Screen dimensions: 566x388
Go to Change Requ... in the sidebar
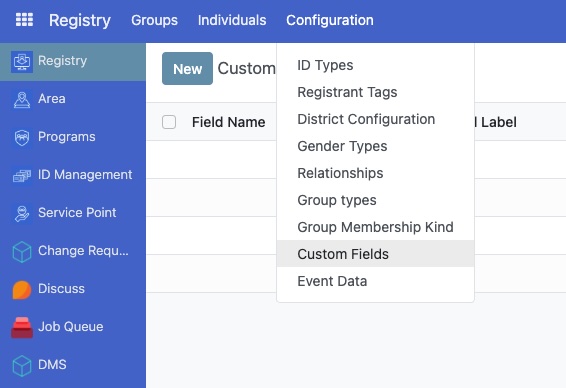pyautogui.click(x=83, y=250)
